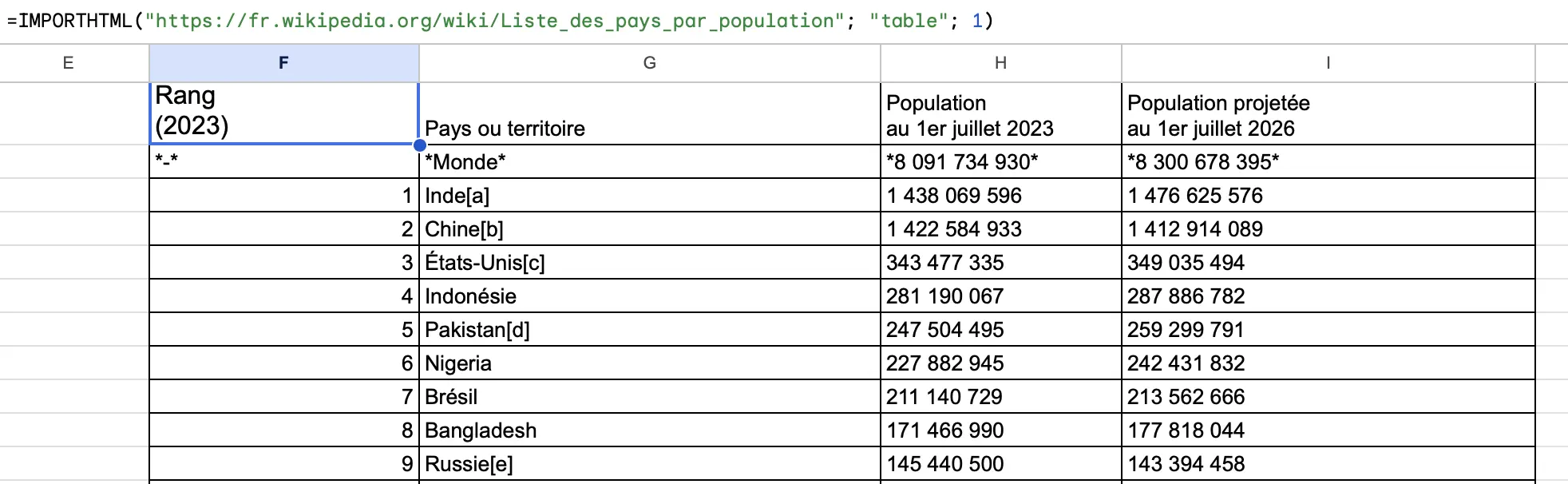Image resolution: width=1568 pixels, height=484 pixels.
Task: Click the rank cell in the Nigeria row
Action: (284, 363)
